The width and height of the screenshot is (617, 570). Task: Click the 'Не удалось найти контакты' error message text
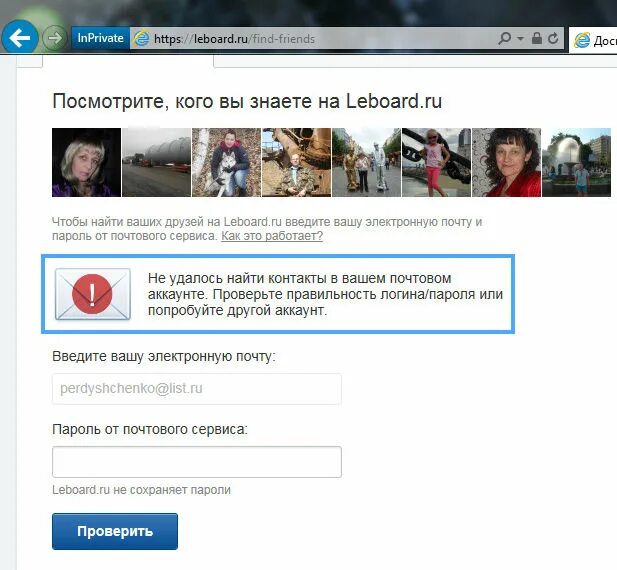(x=325, y=294)
